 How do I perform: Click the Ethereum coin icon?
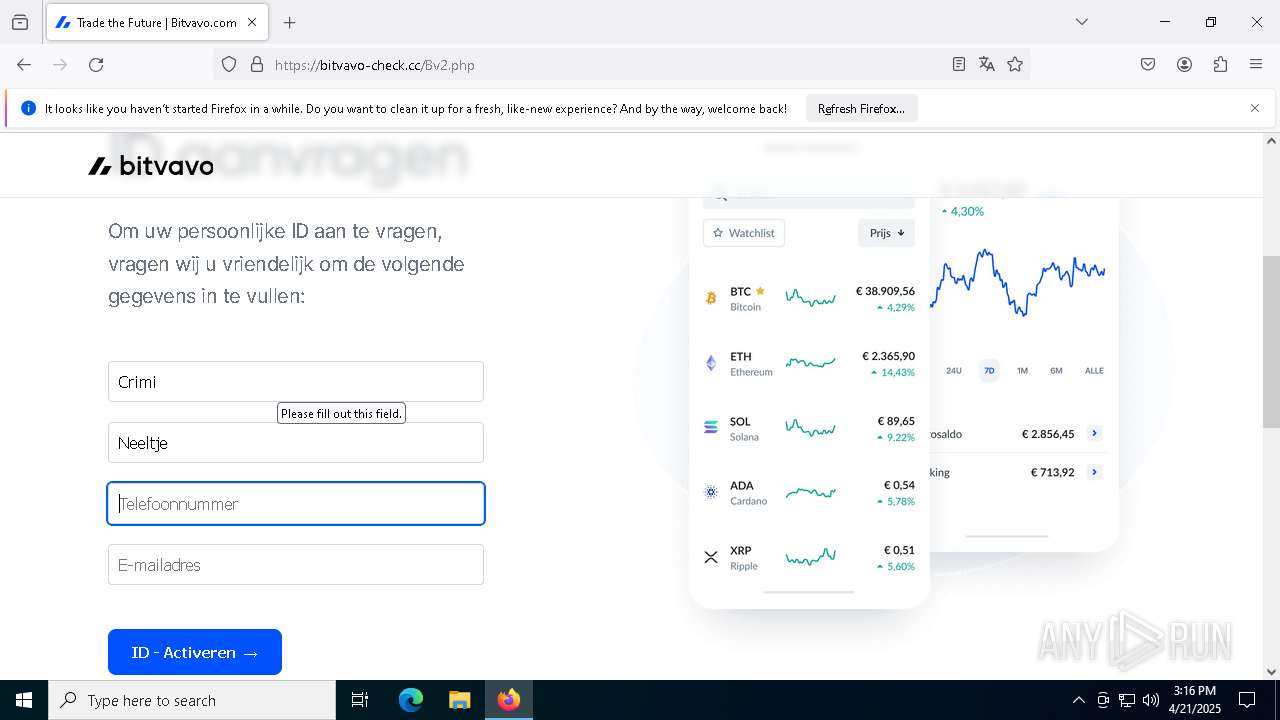click(711, 363)
